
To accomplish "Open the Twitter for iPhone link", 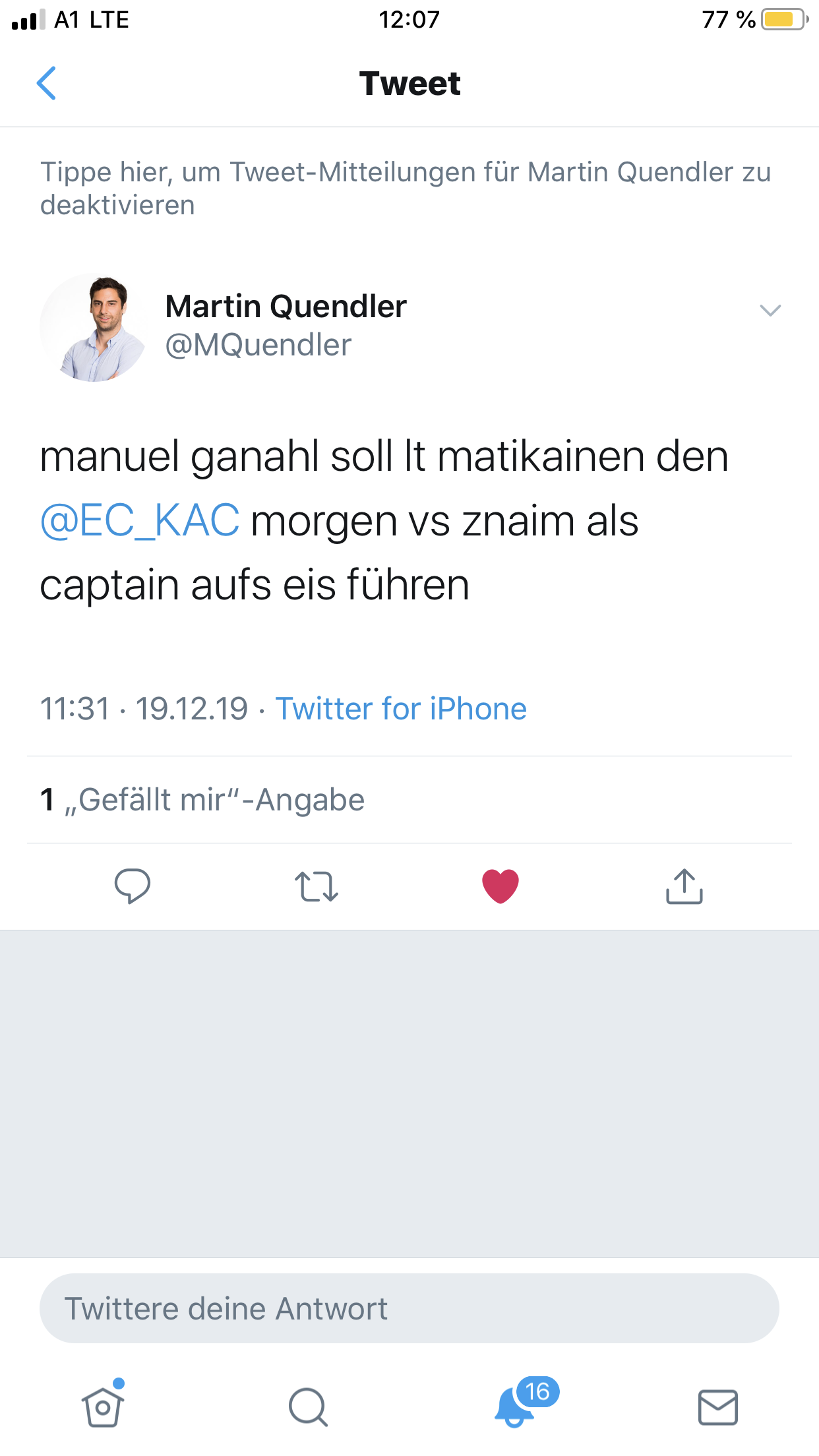I will click(401, 709).
